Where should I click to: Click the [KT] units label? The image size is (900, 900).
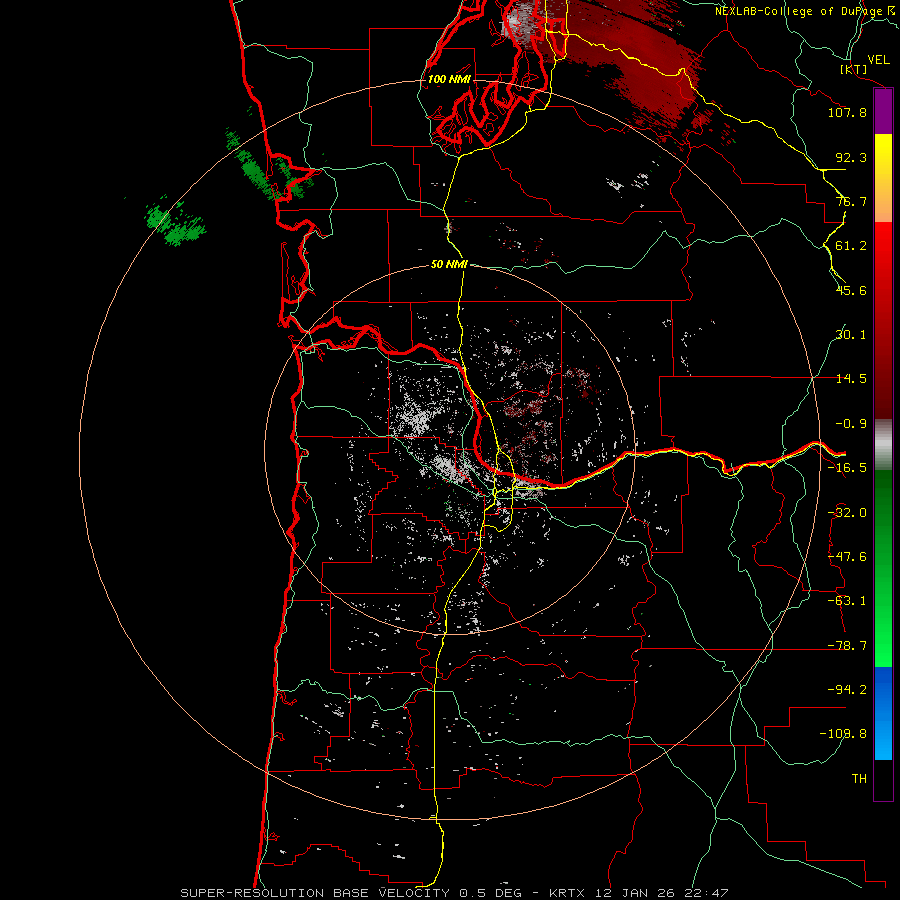[x=854, y=69]
